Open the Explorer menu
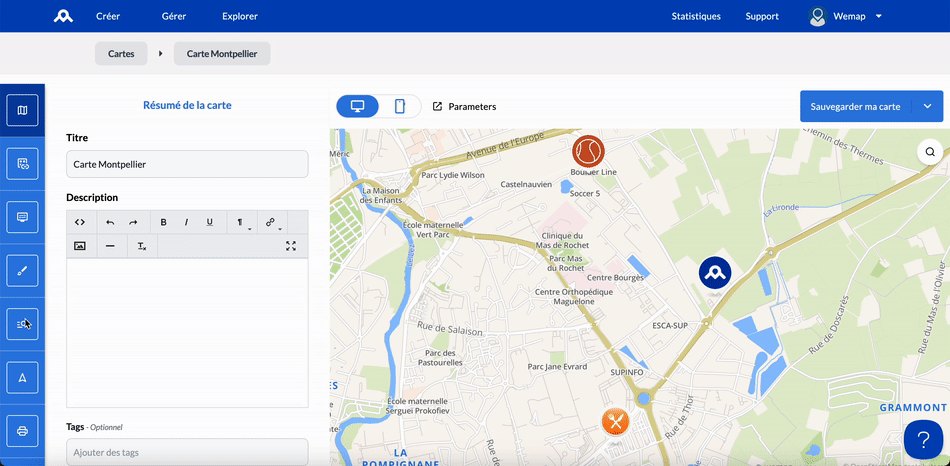950x466 pixels. pyautogui.click(x=240, y=16)
